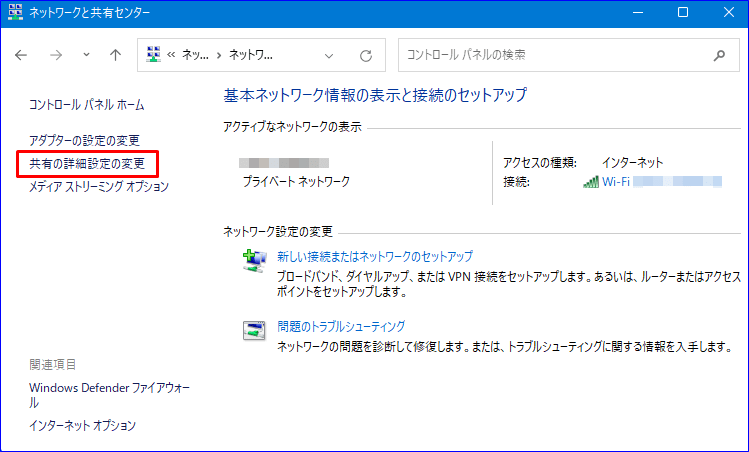Viewport: 749px width, 452px height.
Task: Maximize the ネットワークと共有センター window
Action: (683, 12)
